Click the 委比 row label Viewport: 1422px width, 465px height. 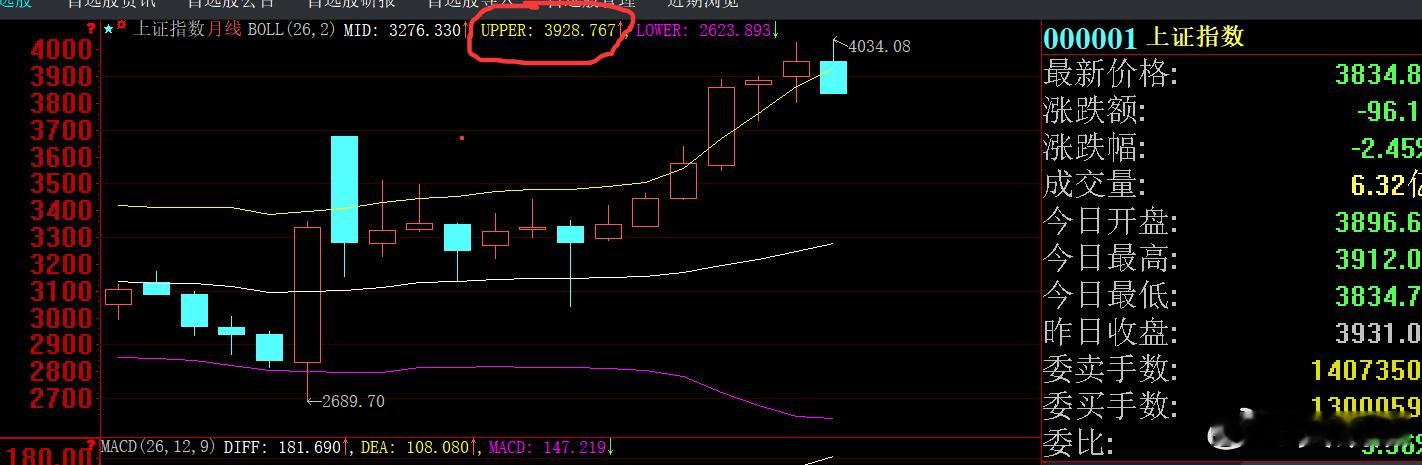point(1078,443)
